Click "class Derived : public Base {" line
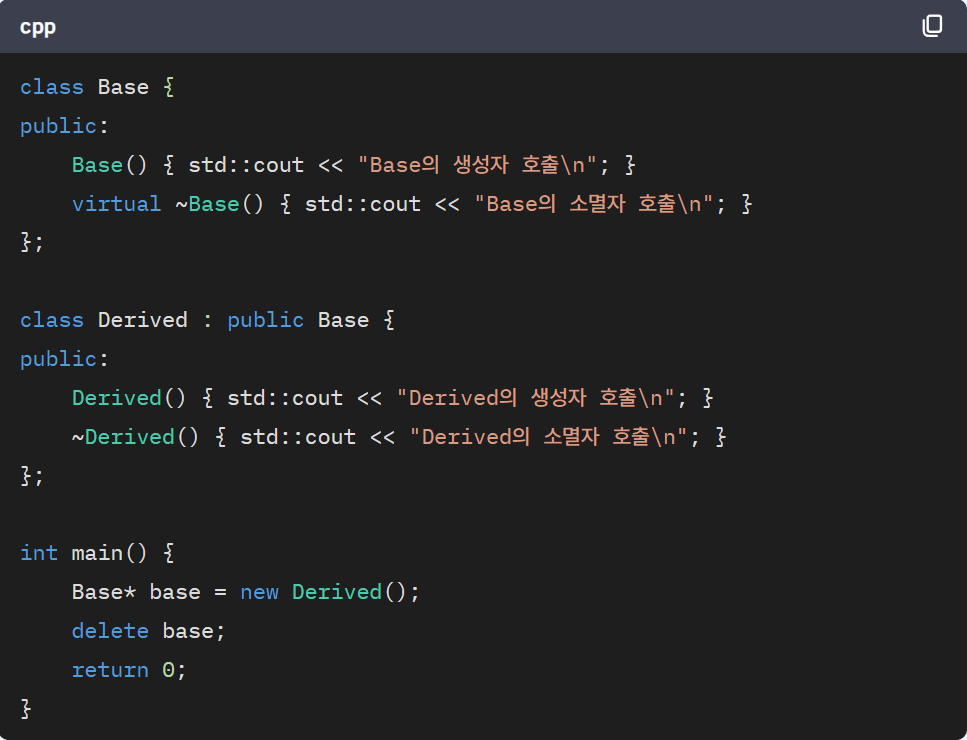967x740 pixels. click(x=207, y=320)
